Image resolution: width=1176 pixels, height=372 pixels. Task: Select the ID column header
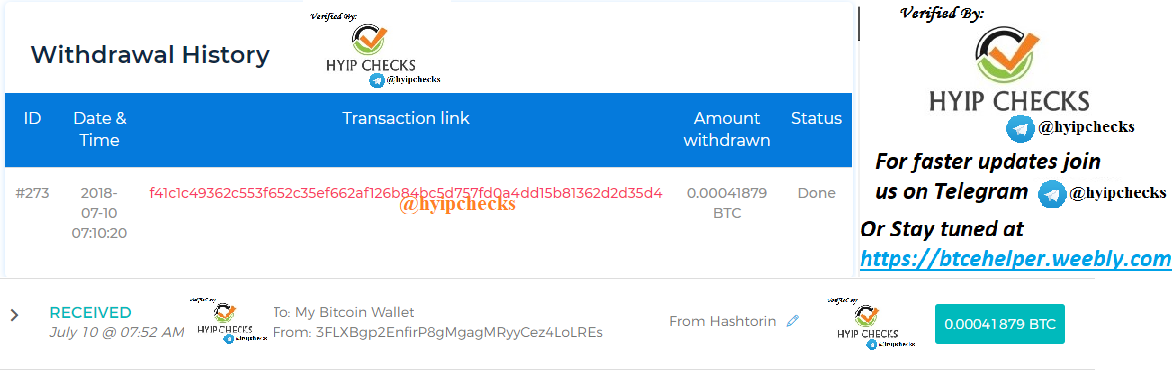click(x=32, y=118)
